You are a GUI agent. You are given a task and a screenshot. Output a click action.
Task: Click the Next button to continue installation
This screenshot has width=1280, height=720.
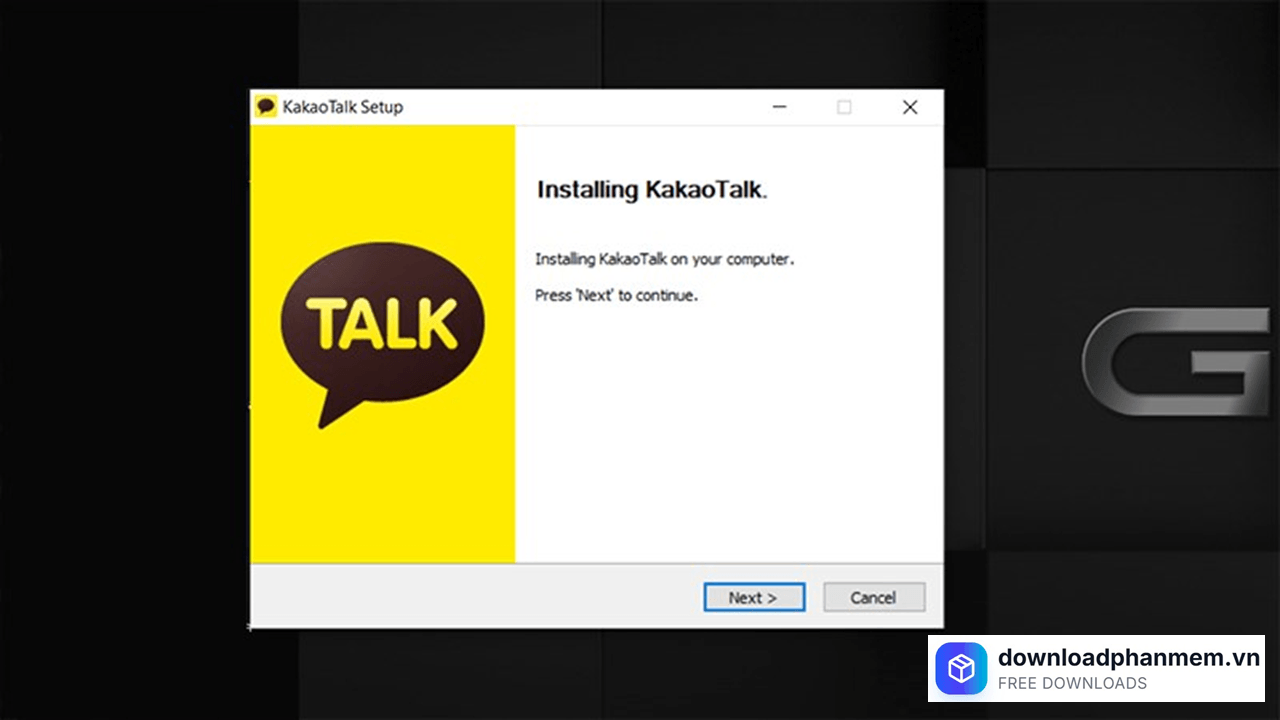pos(754,597)
